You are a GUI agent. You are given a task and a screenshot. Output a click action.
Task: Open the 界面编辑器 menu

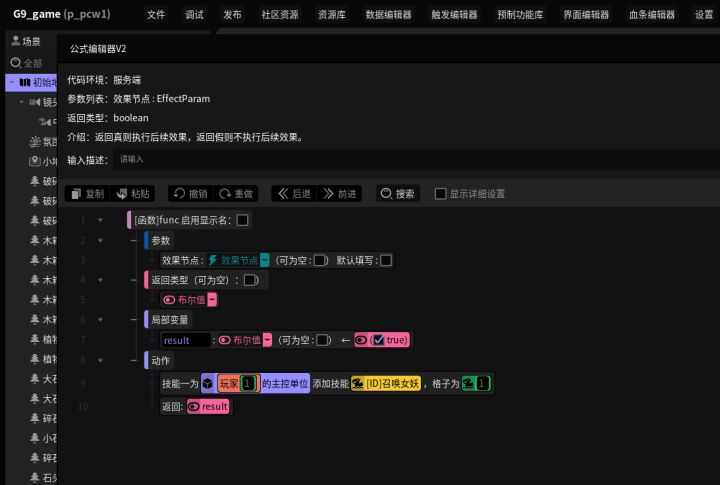pyautogui.click(x=586, y=15)
